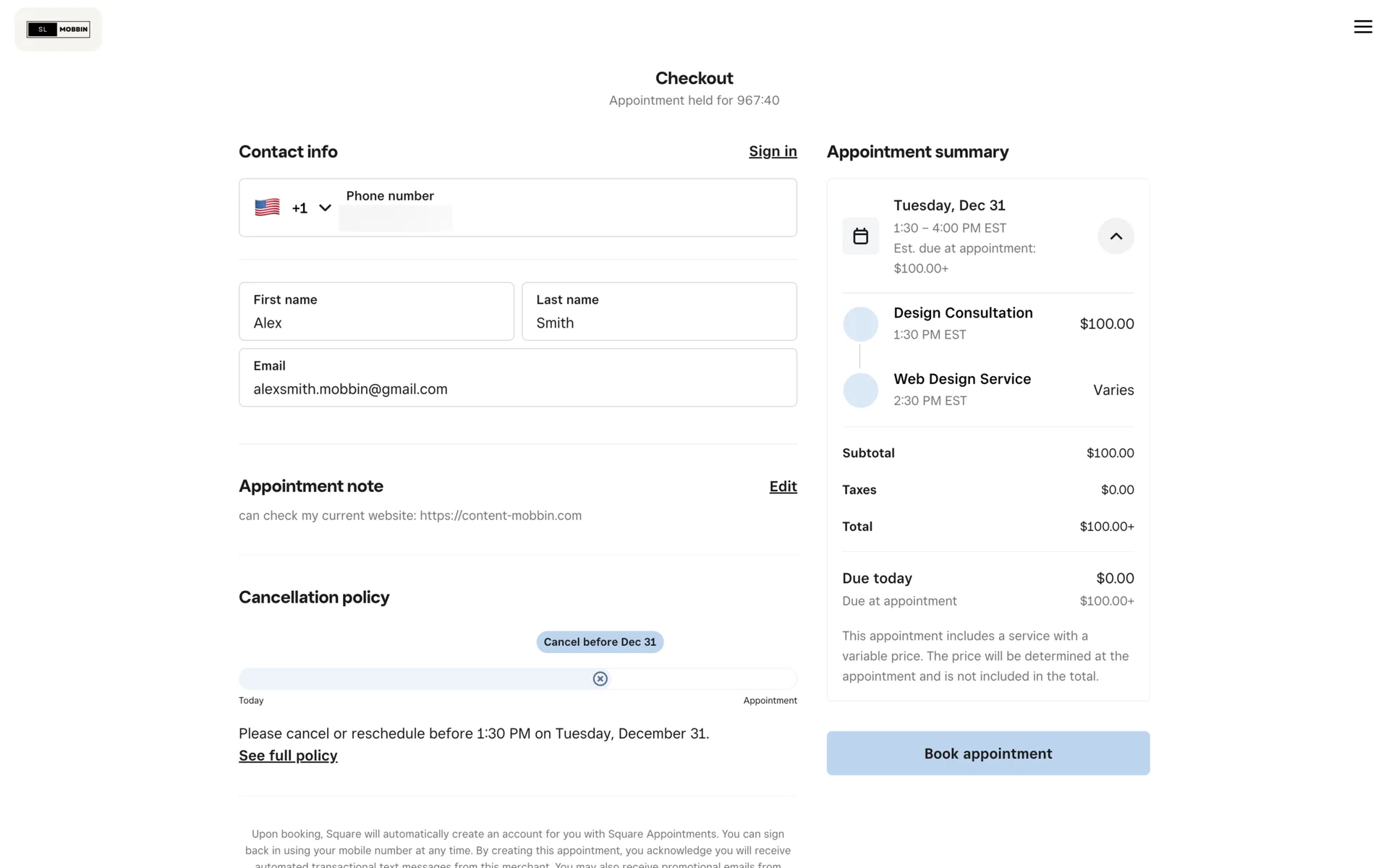Click the Web Design Service circle icon

point(860,390)
